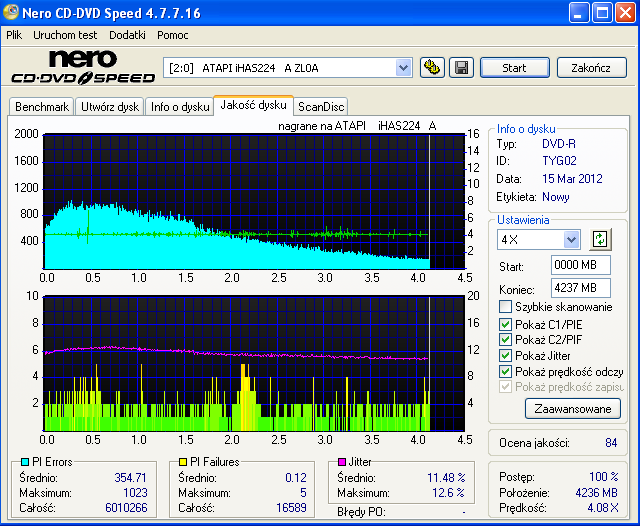Image resolution: width=640 pixels, height=526 pixels.
Task: Click the disc ID value TYG02
Action: point(559,161)
